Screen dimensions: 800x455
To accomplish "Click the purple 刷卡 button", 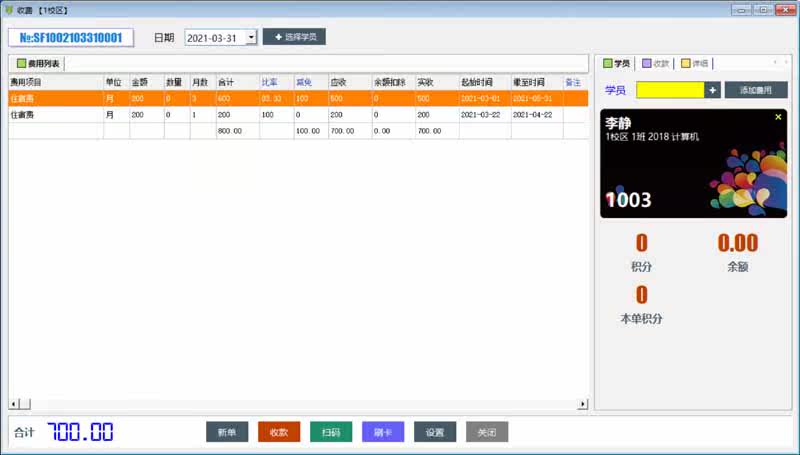I will coord(383,432).
